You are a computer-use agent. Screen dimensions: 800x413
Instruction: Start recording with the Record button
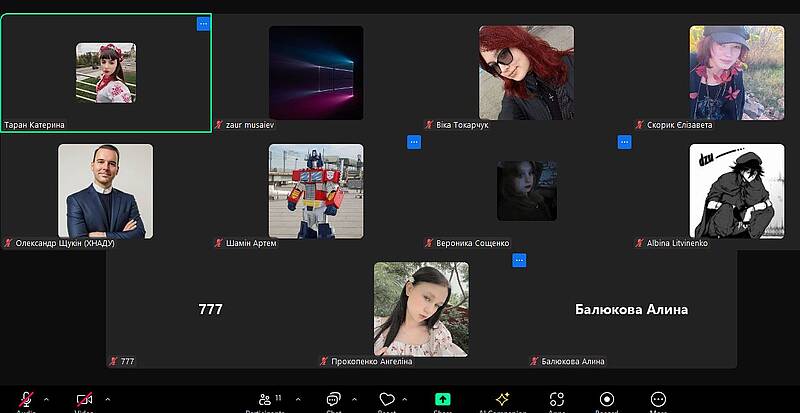click(x=607, y=399)
